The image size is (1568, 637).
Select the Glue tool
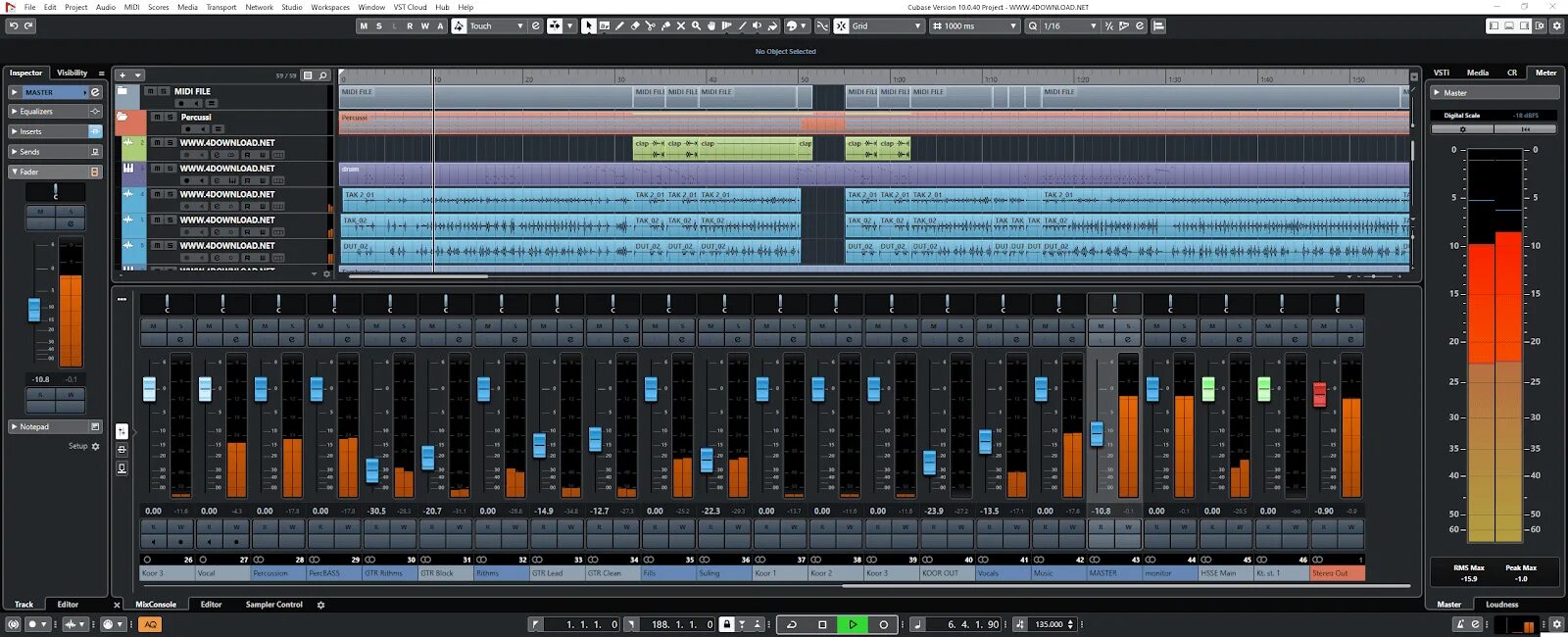(665, 25)
